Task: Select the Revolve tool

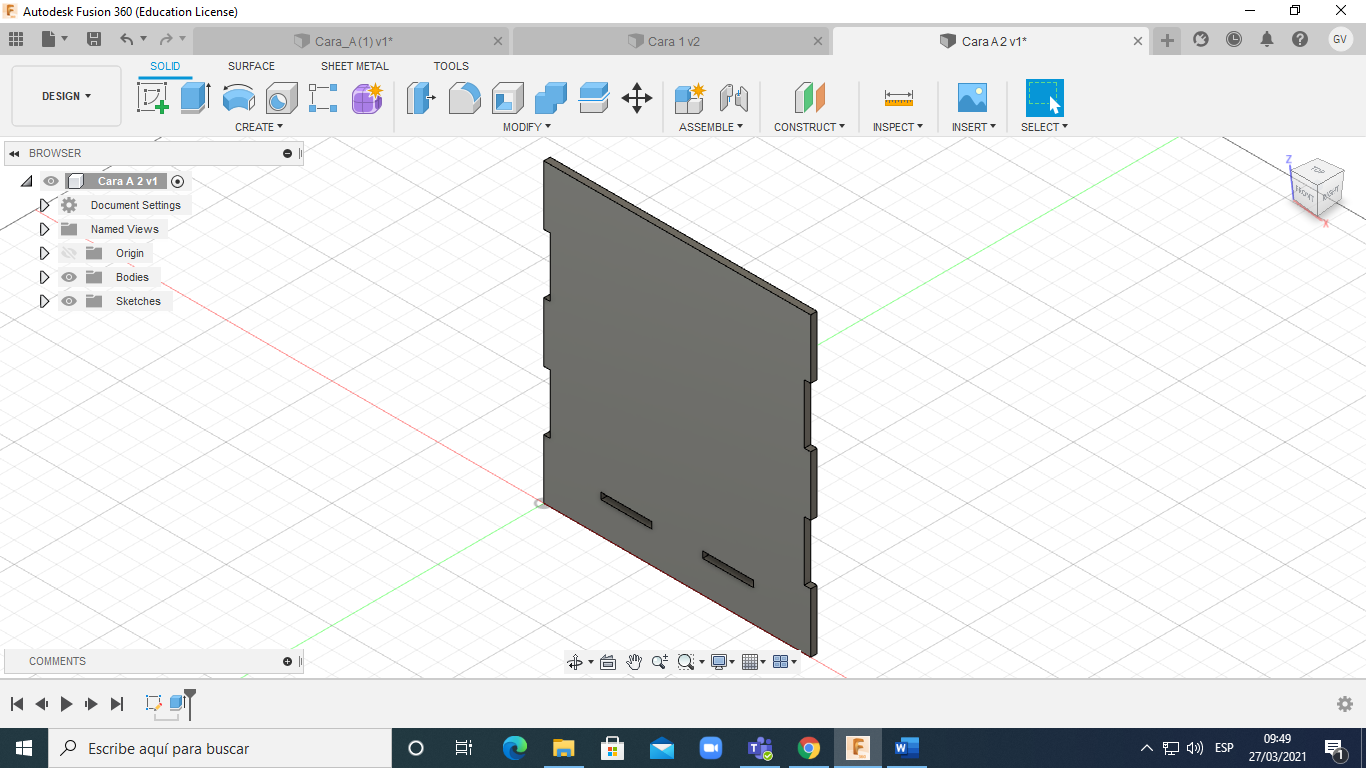Action: 238,98
